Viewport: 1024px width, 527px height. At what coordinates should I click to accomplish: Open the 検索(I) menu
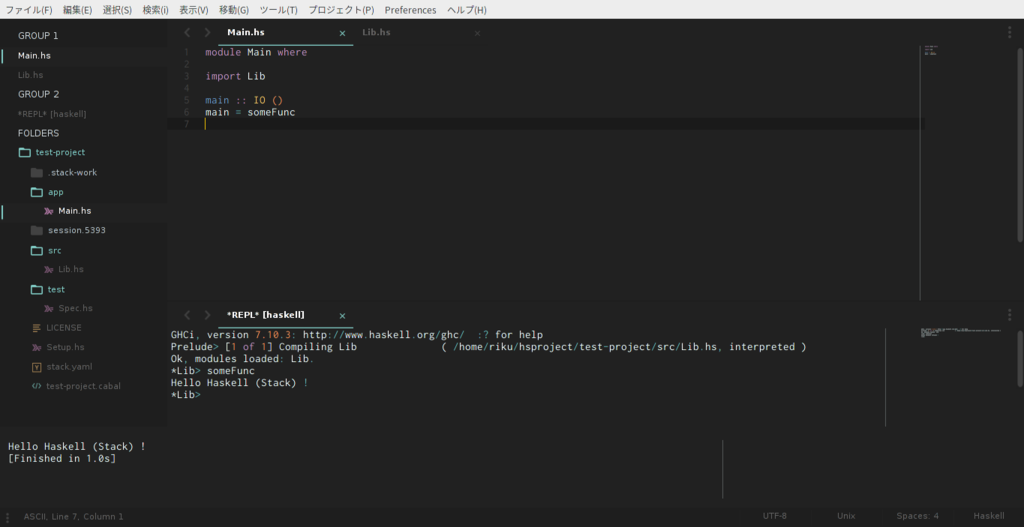155,10
